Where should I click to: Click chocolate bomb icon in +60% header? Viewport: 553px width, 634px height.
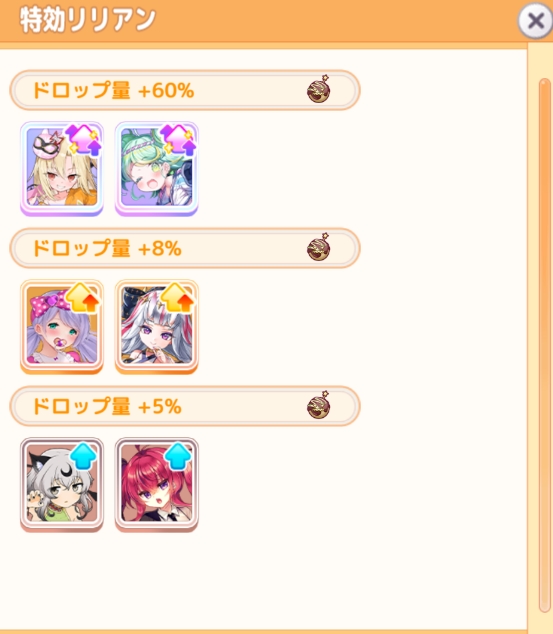(319, 89)
